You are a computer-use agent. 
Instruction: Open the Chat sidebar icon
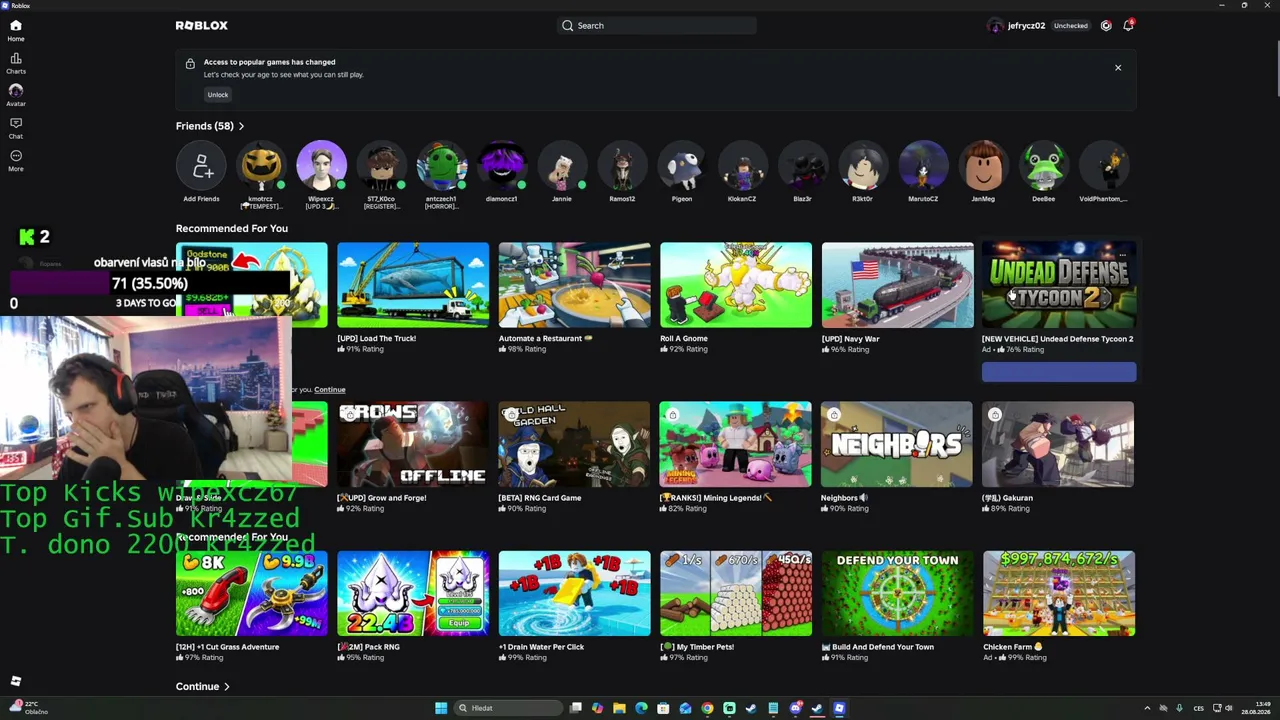pyautogui.click(x=15, y=123)
